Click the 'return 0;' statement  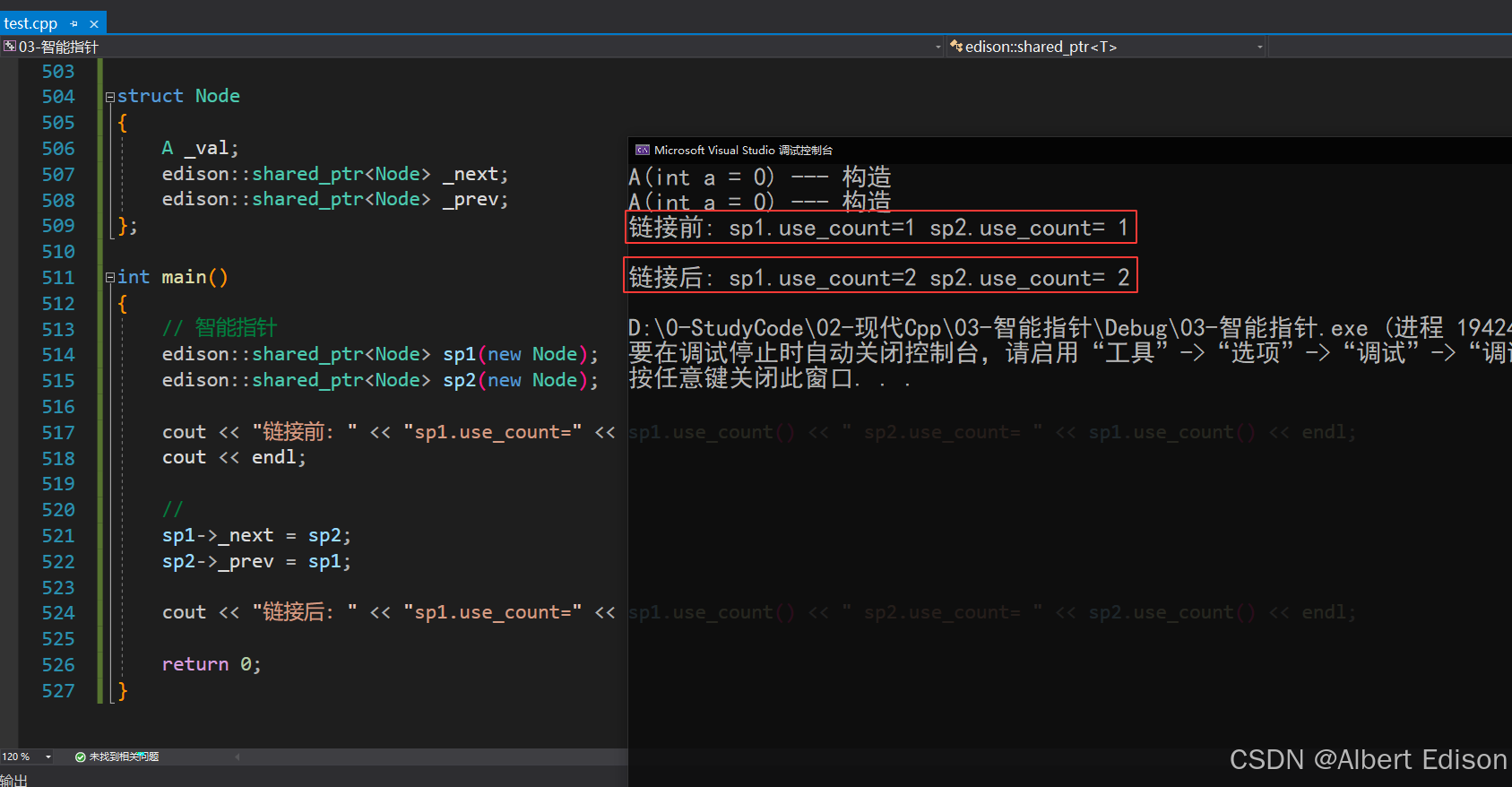pos(212,665)
